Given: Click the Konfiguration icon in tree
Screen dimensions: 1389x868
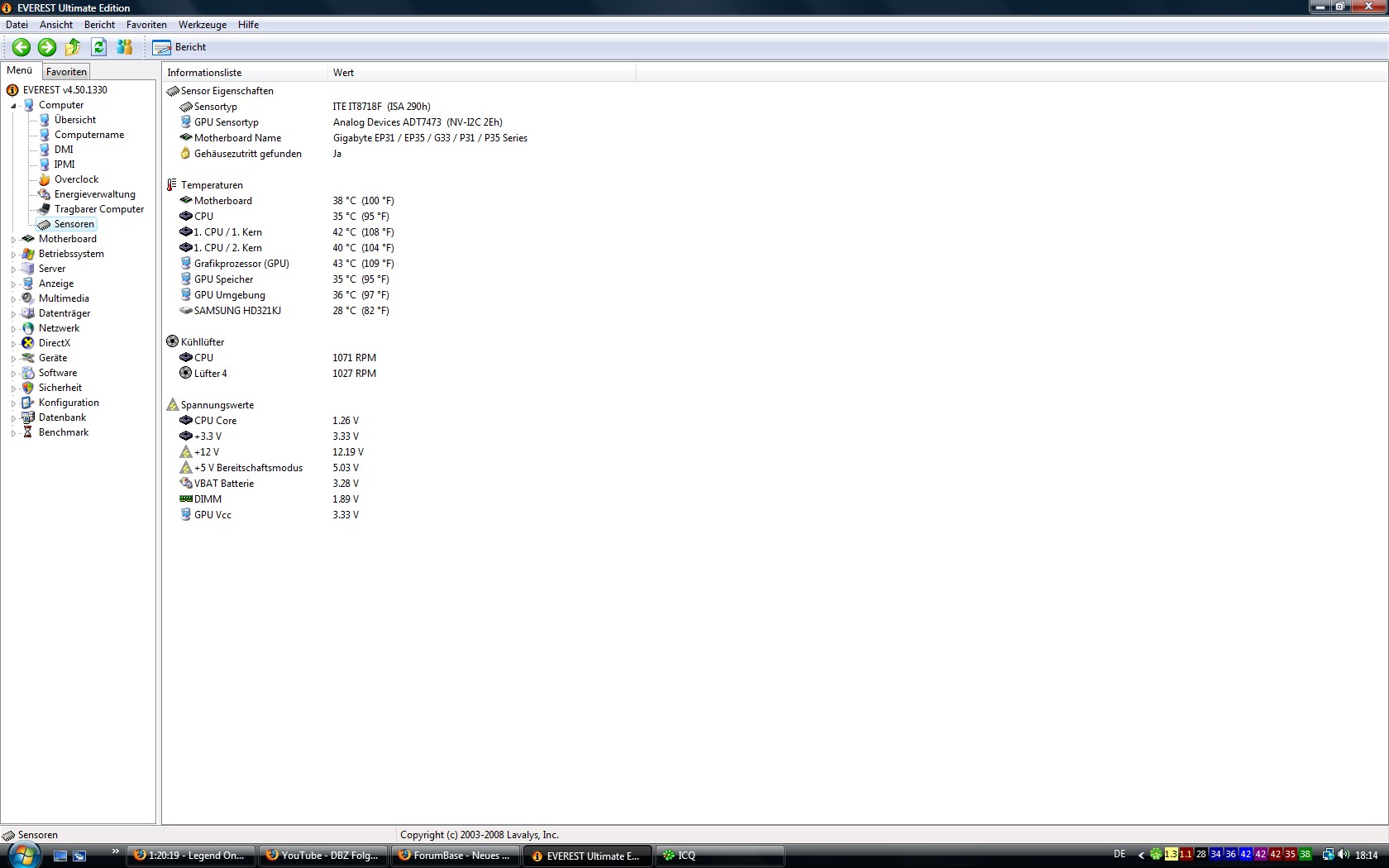Looking at the screenshot, I should [x=28, y=403].
